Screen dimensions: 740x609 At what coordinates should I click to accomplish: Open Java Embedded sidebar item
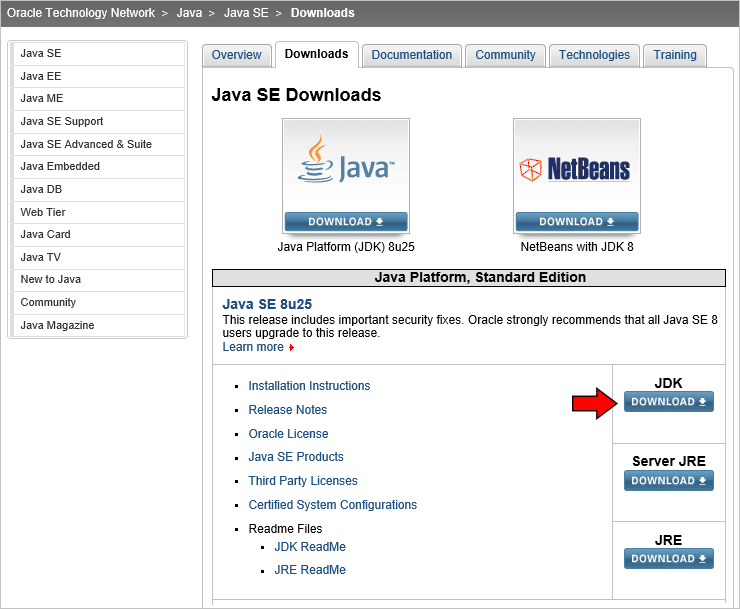coord(98,166)
